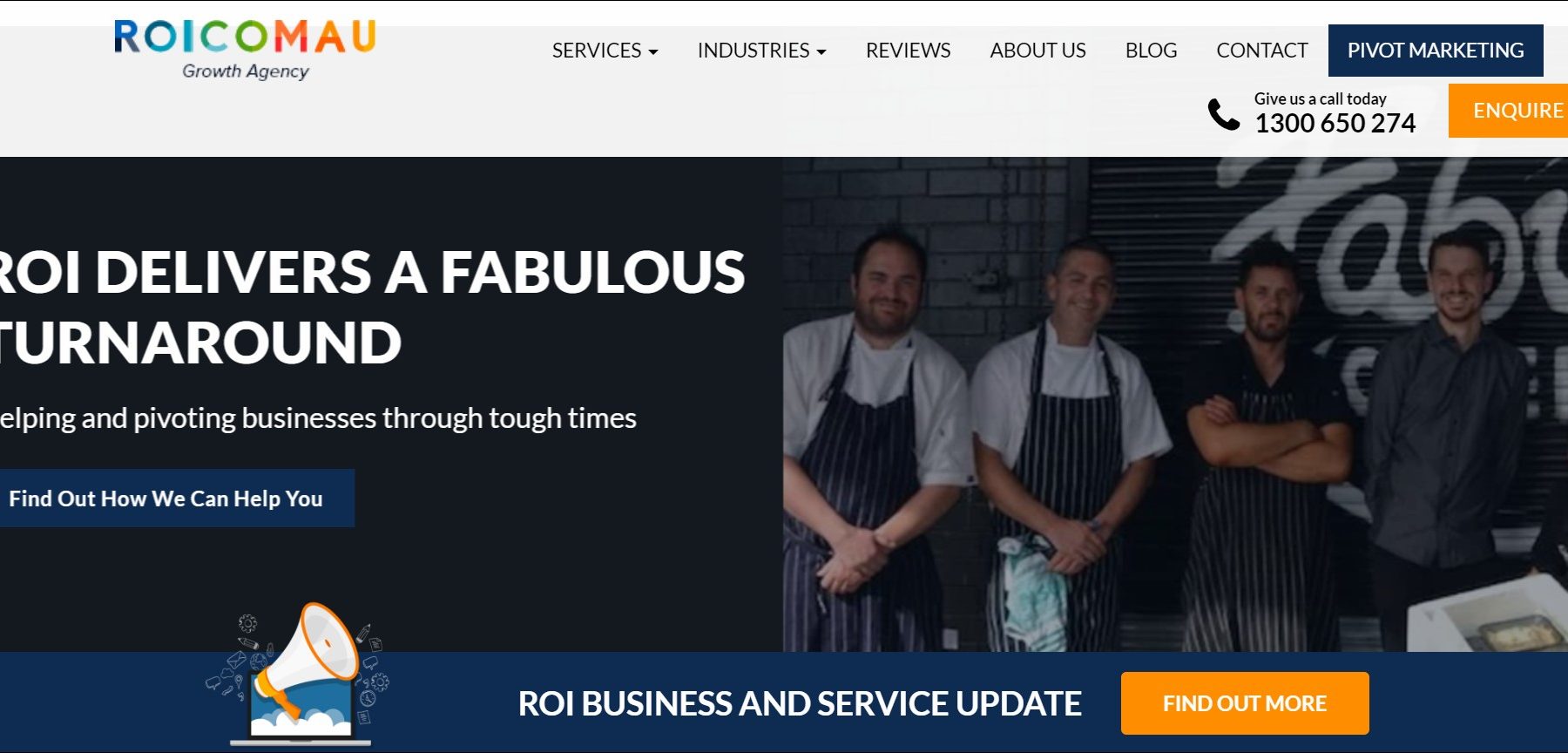Expand the Services dropdown caret
The width and height of the screenshot is (1568, 753).
click(x=652, y=52)
